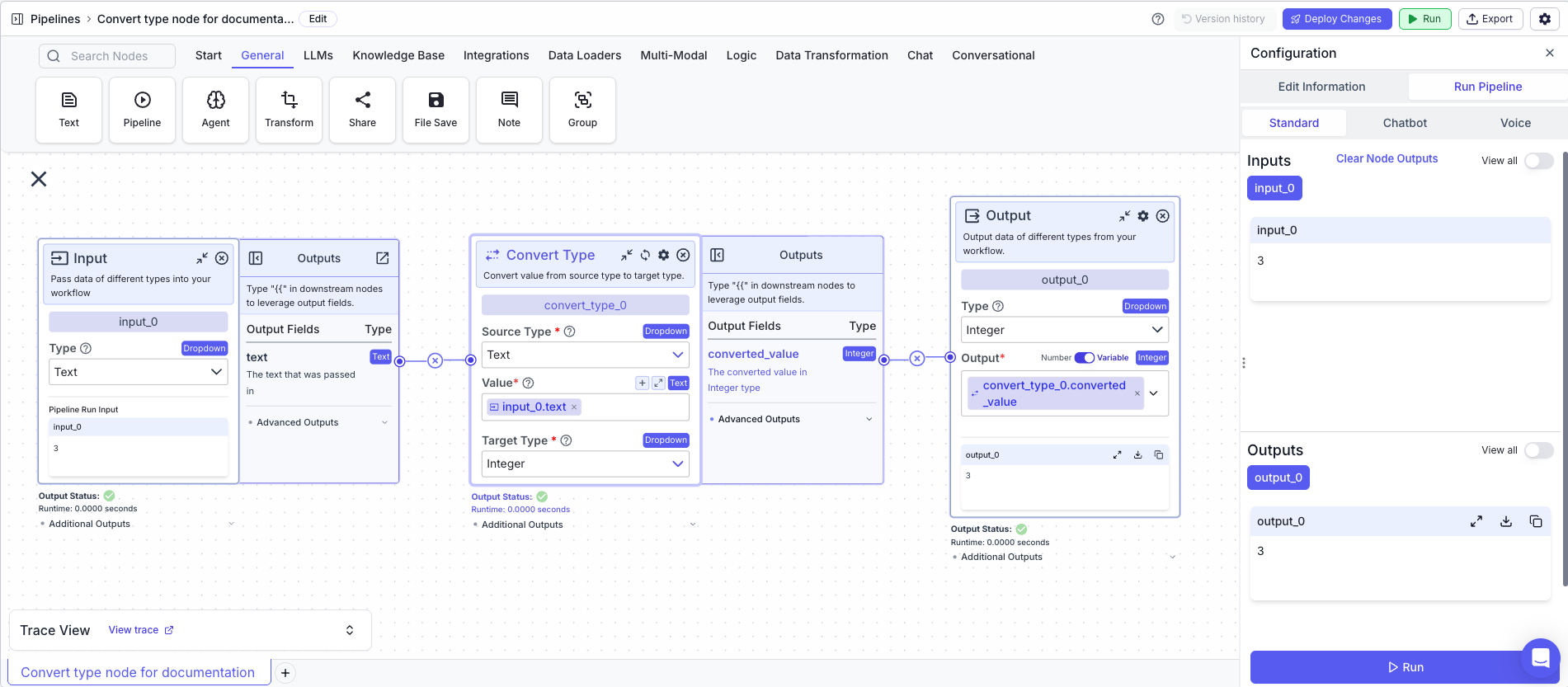Open Output node settings gear

click(1143, 216)
